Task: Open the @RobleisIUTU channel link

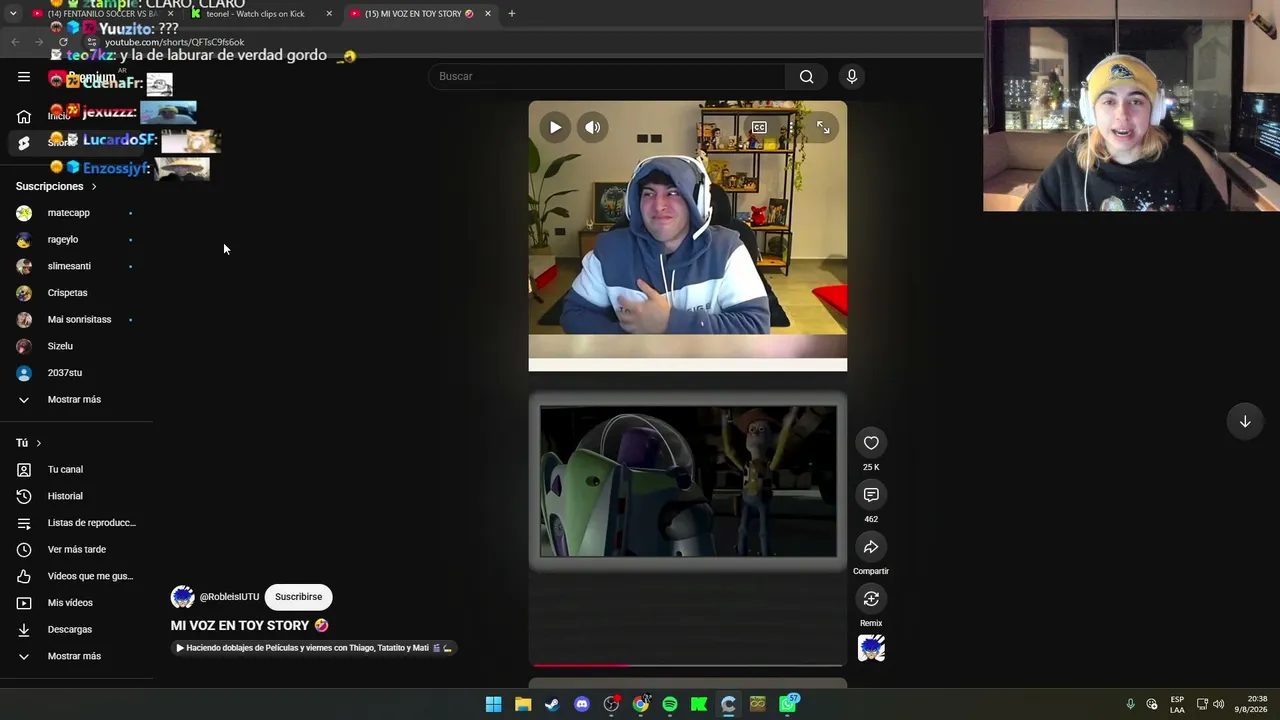Action: [x=229, y=597]
